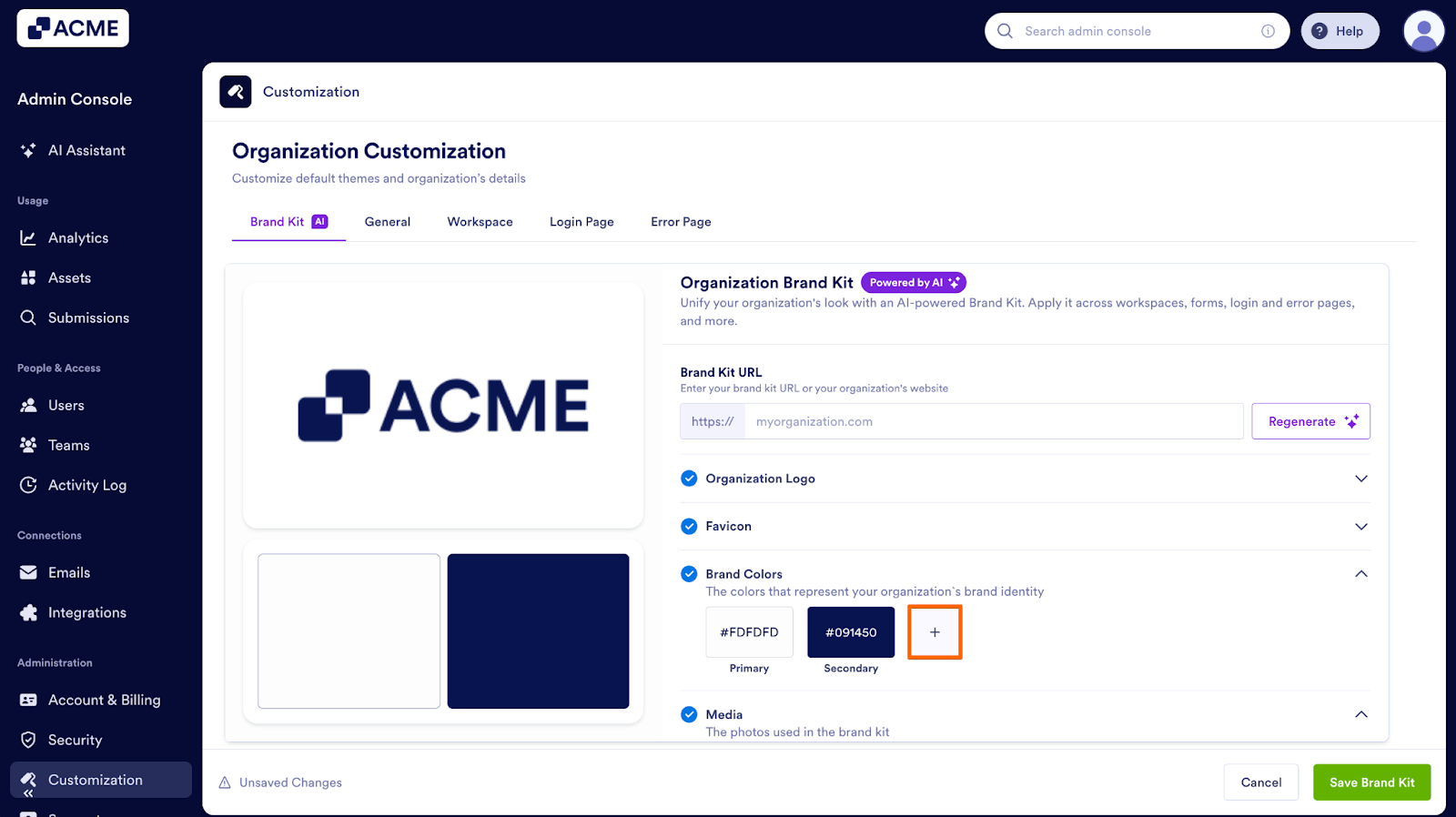1456x817 pixels.
Task: Click the Help question mark icon
Action: pos(1319,31)
